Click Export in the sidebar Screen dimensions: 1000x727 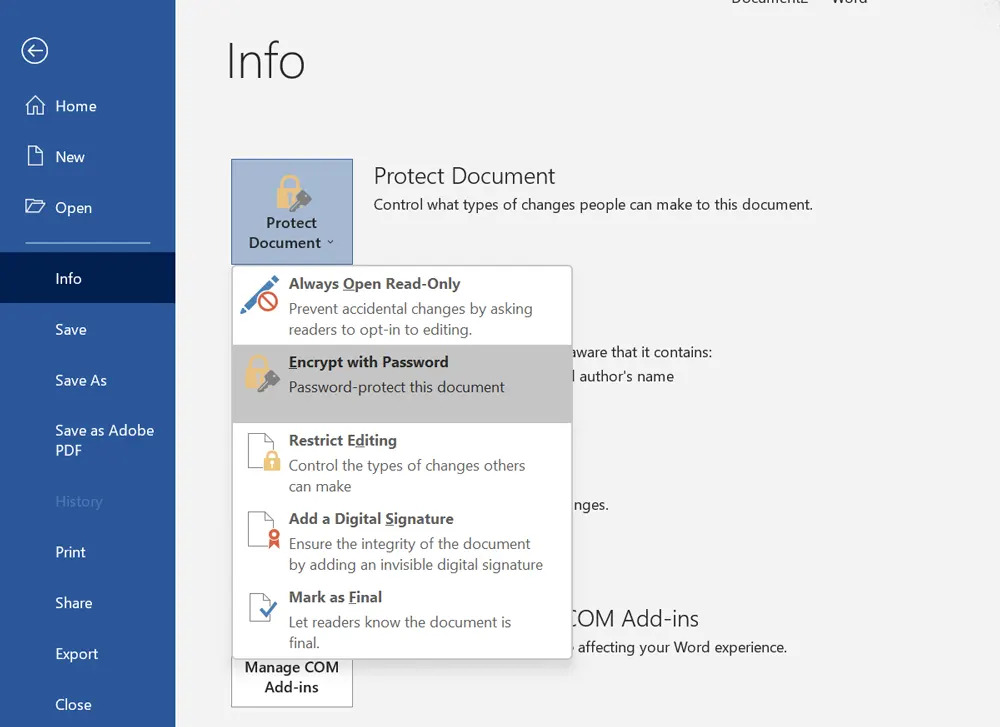click(77, 653)
